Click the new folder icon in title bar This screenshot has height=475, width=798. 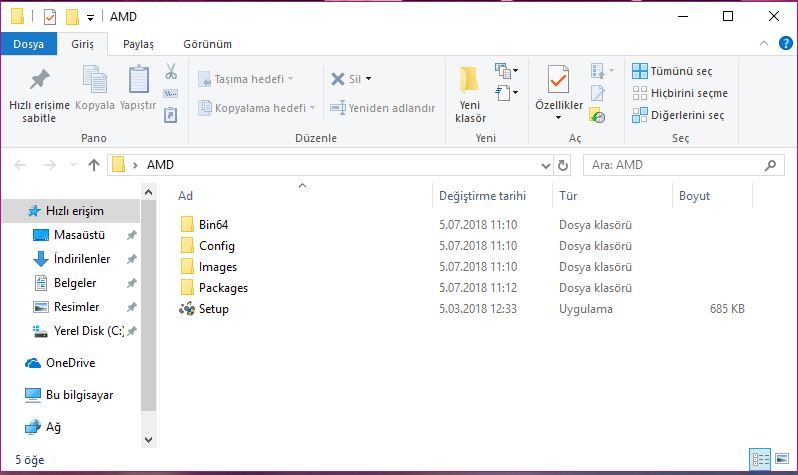[72, 17]
